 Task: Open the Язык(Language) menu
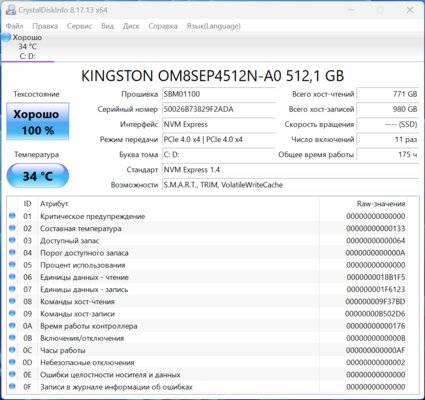(213, 26)
